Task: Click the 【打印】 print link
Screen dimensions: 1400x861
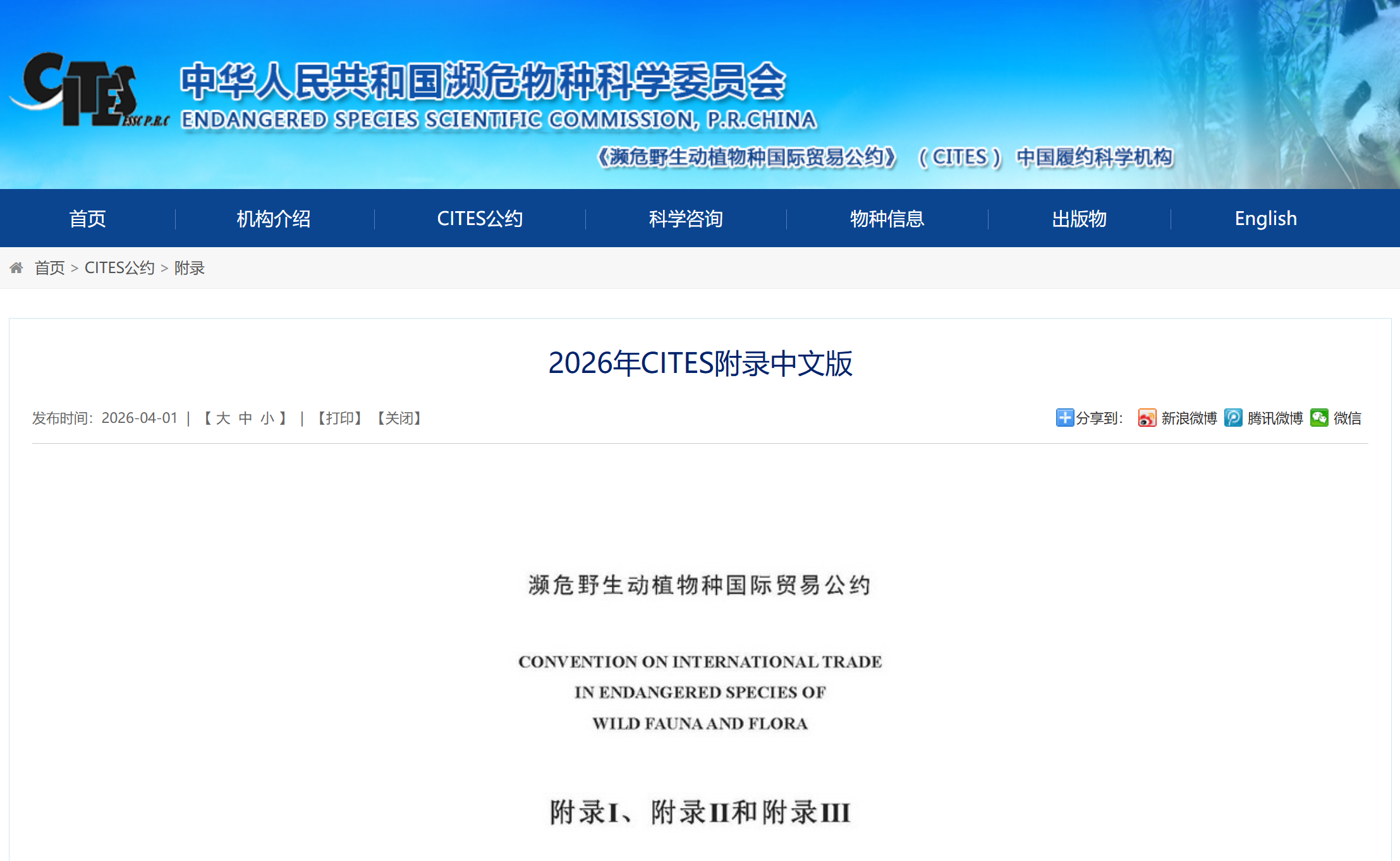Action: pos(339,418)
